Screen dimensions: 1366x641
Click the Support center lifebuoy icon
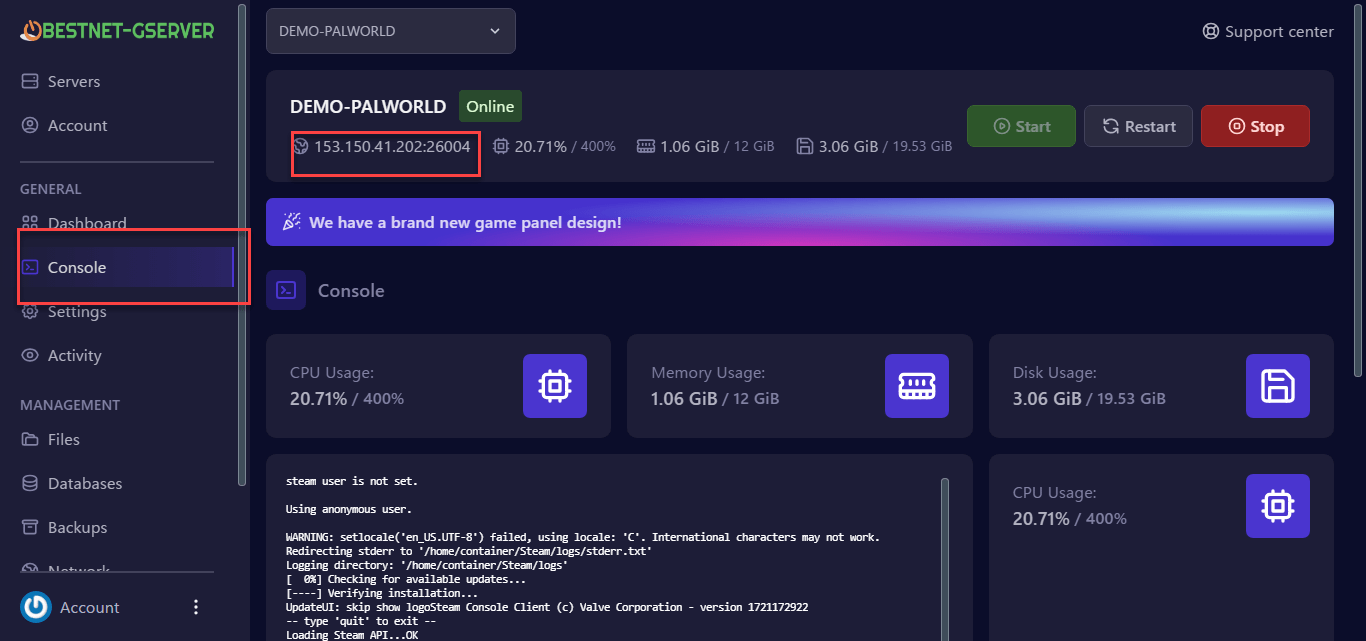1211,32
